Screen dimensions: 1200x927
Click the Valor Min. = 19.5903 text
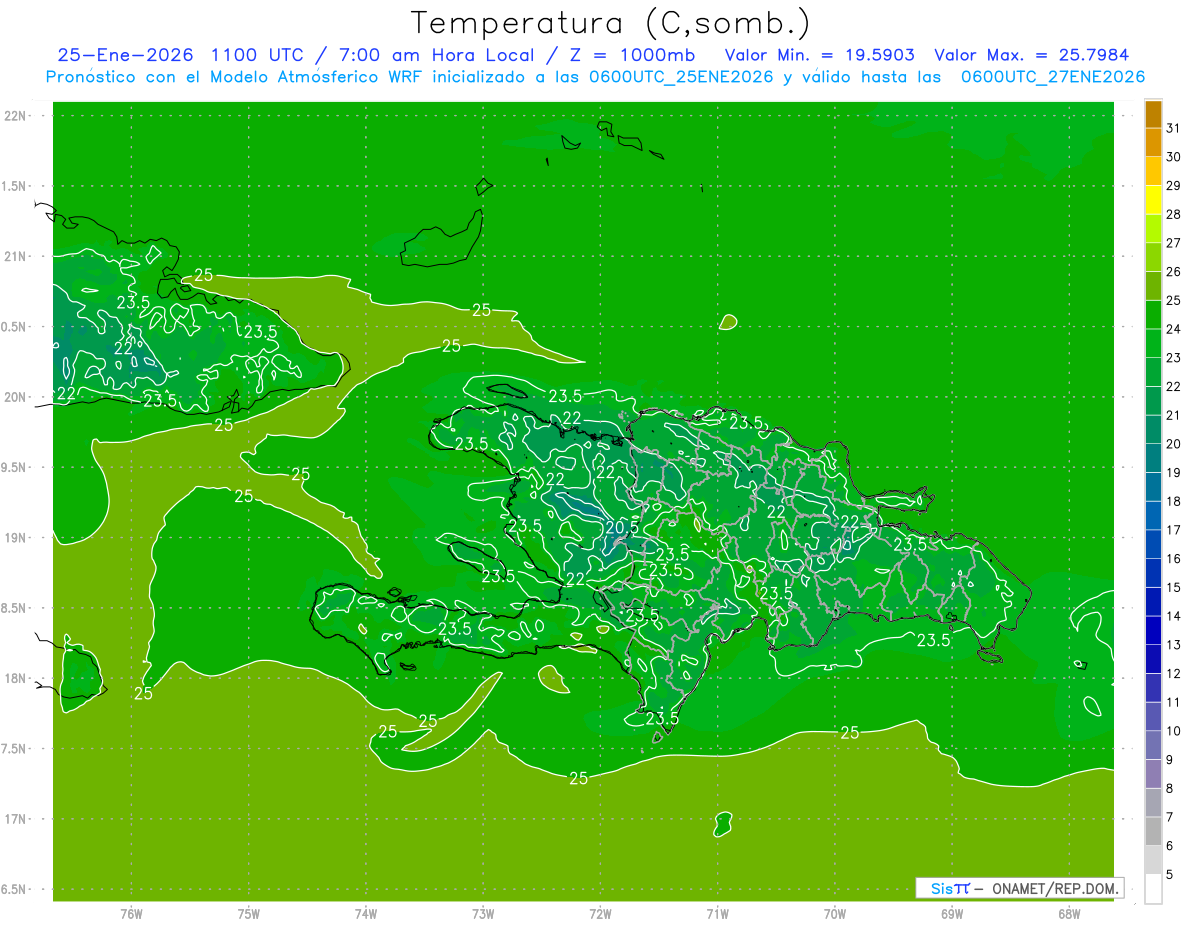coord(820,55)
